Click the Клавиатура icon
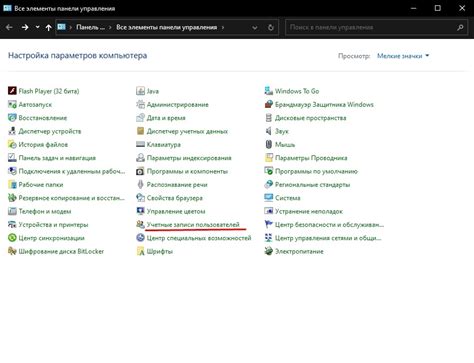Image resolution: width=474 pixels, height=363 pixels. [x=140, y=144]
